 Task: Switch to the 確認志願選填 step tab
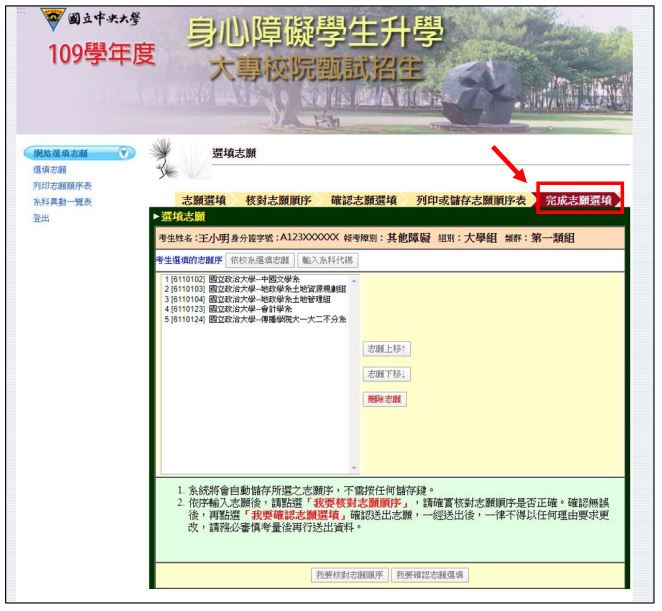[x=364, y=200]
